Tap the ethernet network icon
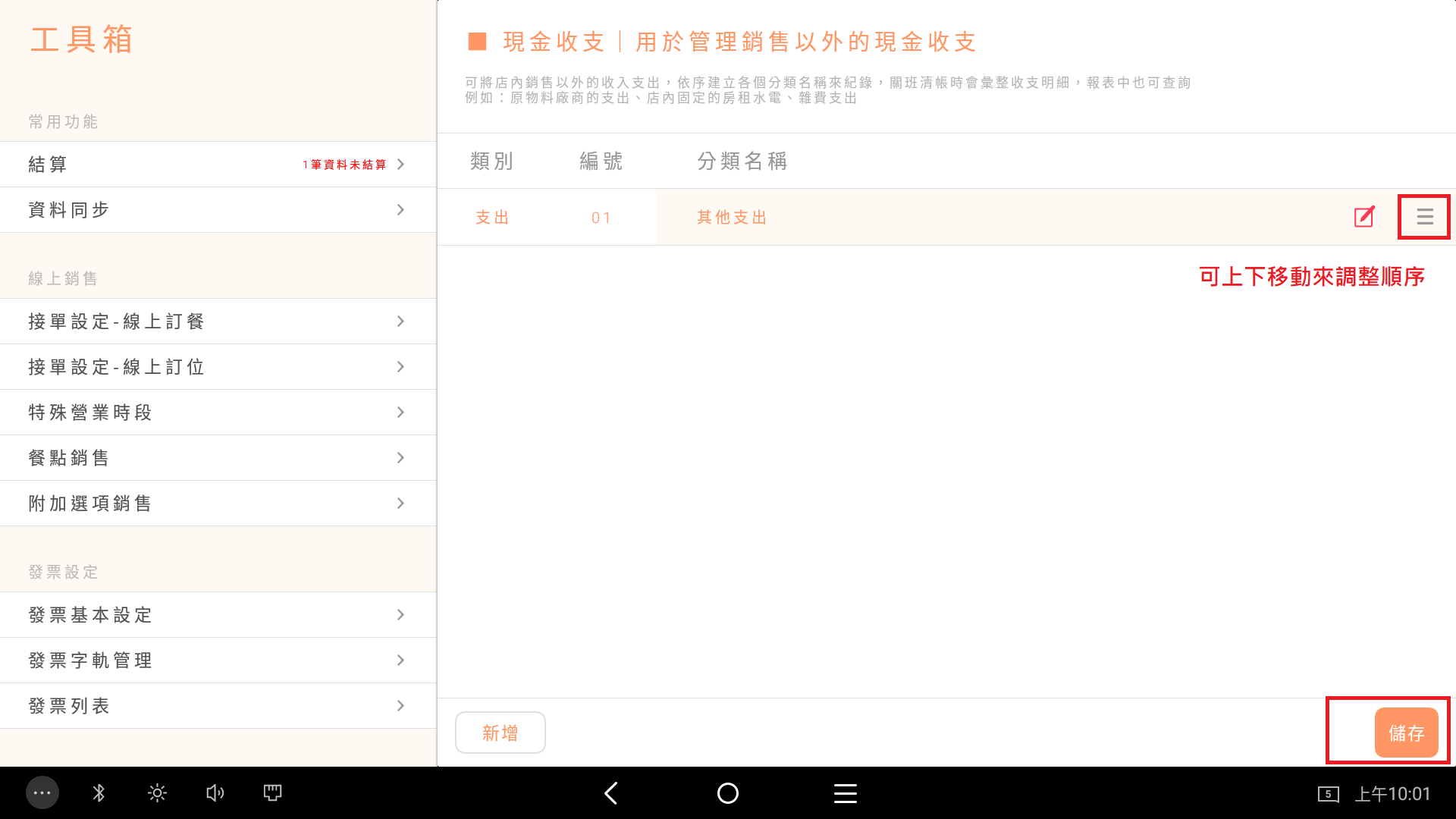The width and height of the screenshot is (1456, 819). pos(272,793)
